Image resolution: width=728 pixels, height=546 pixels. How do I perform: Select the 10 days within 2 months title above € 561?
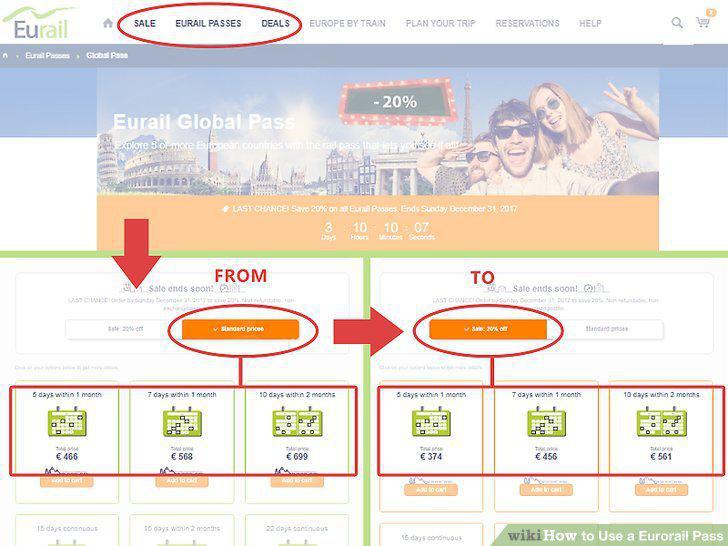[662, 395]
